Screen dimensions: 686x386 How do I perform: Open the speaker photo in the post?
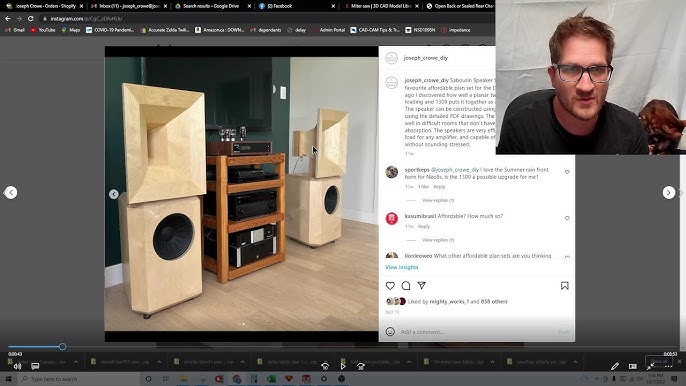click(x=242, y=194)
